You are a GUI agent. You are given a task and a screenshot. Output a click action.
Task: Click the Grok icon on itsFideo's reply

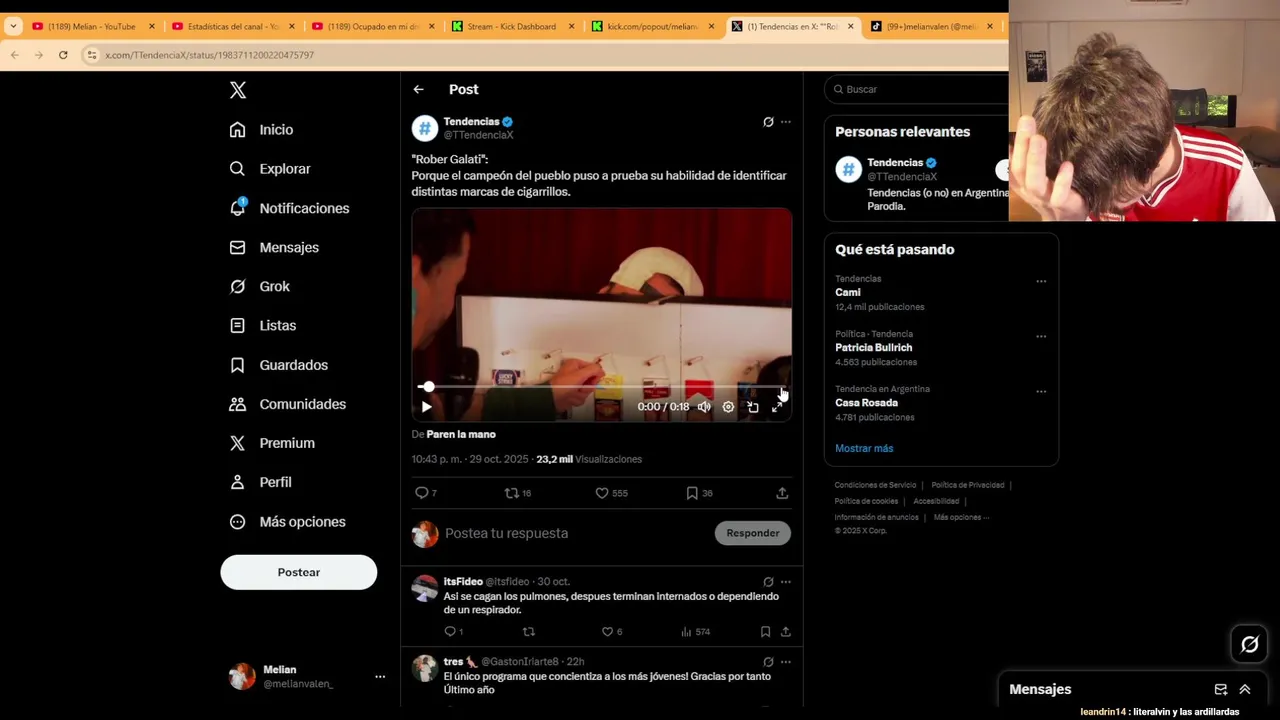click(x=768, y=582)
